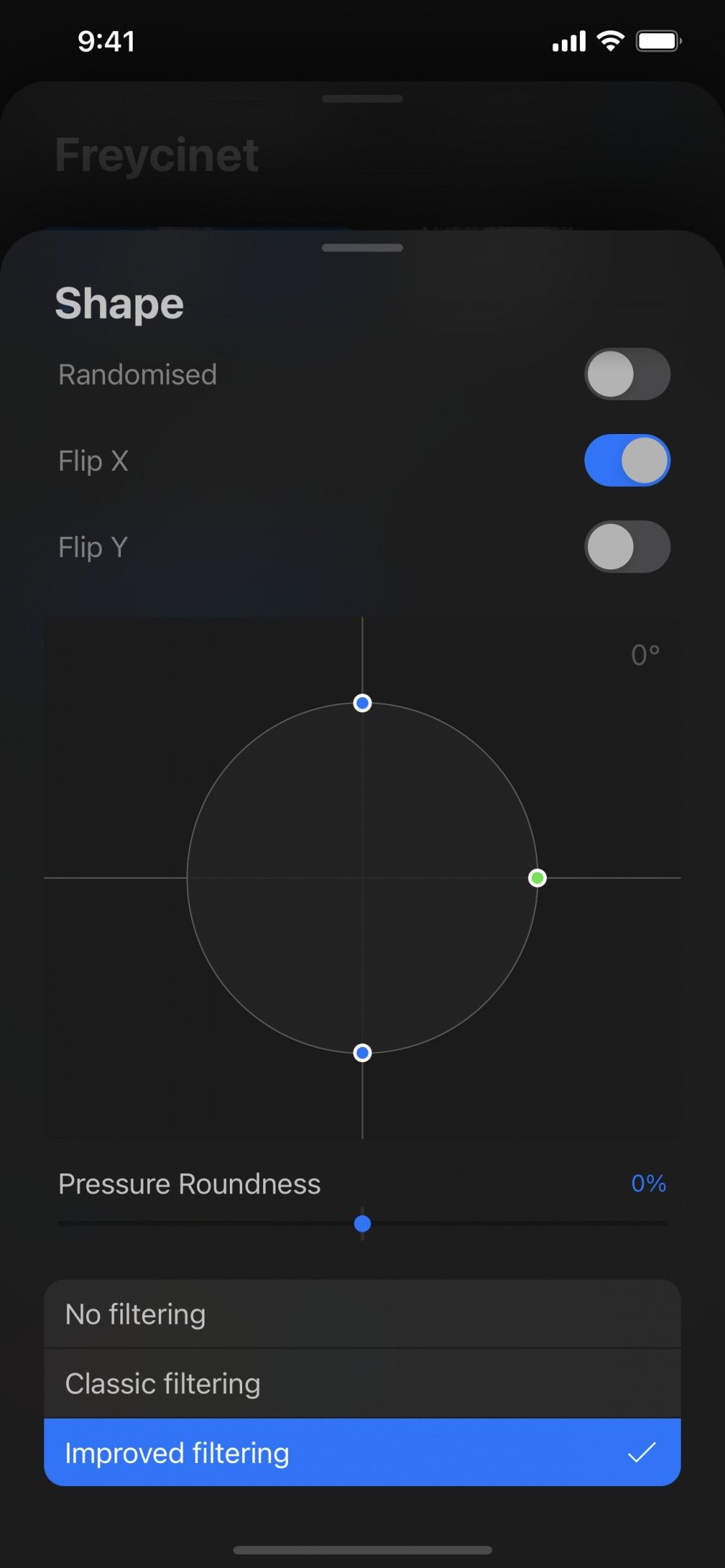This screenshot has height=1568, width=725.
Task: Tap the center of the shape rotation circle
Action: [x=362, y=877]
